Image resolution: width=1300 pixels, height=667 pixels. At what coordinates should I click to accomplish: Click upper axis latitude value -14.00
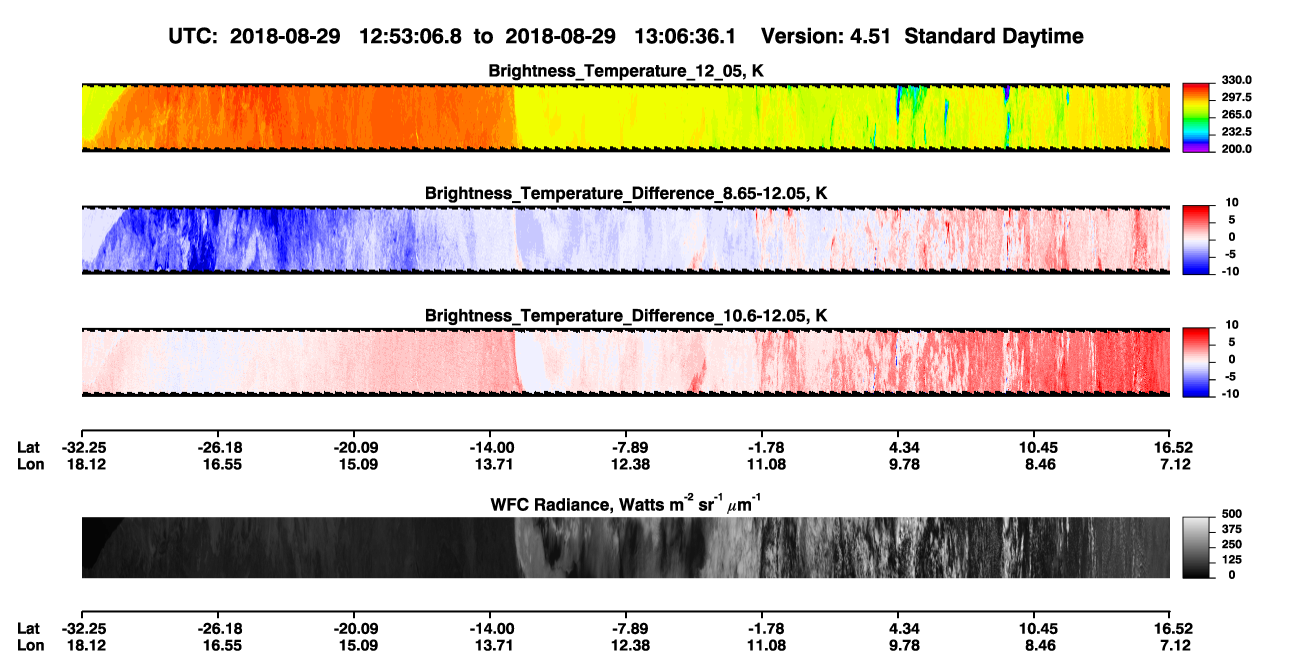489,447
